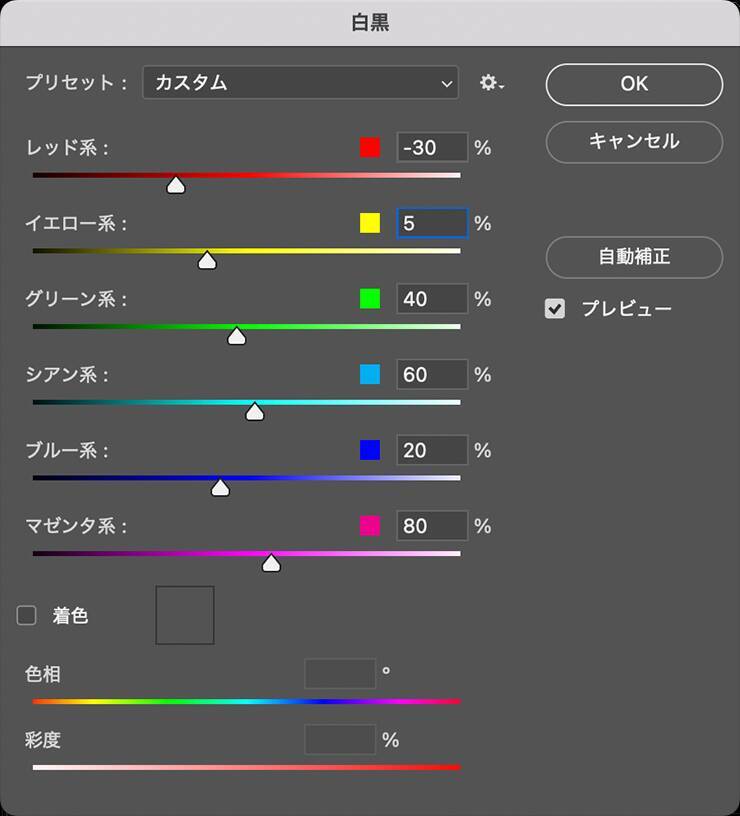Click the シアン系 slider thumb

(255, 411)
